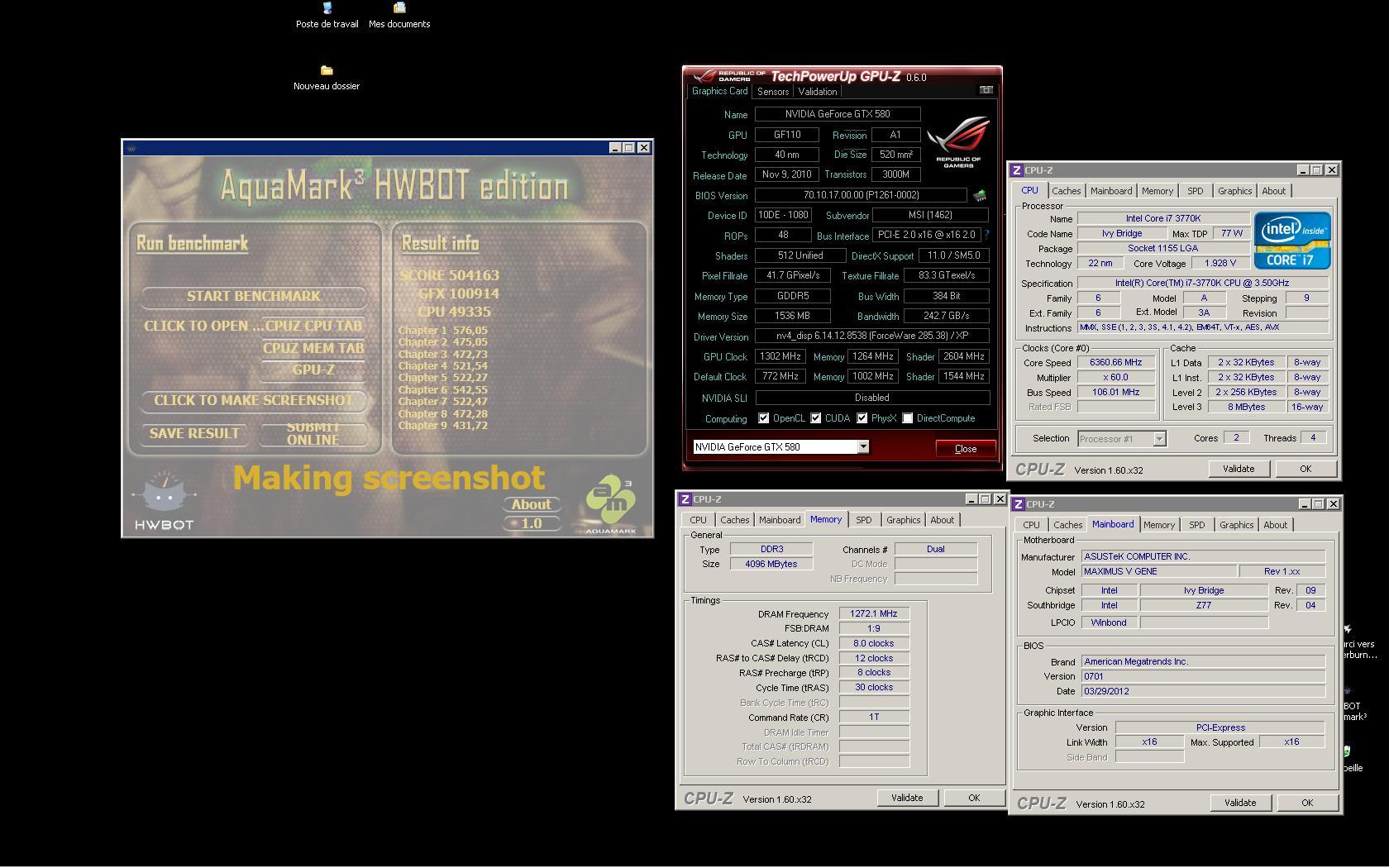The image size is (1389, 868).
Task: Click GPU-Z button in AquaMark
Action: pyautogui.click(x=313, y=370)
